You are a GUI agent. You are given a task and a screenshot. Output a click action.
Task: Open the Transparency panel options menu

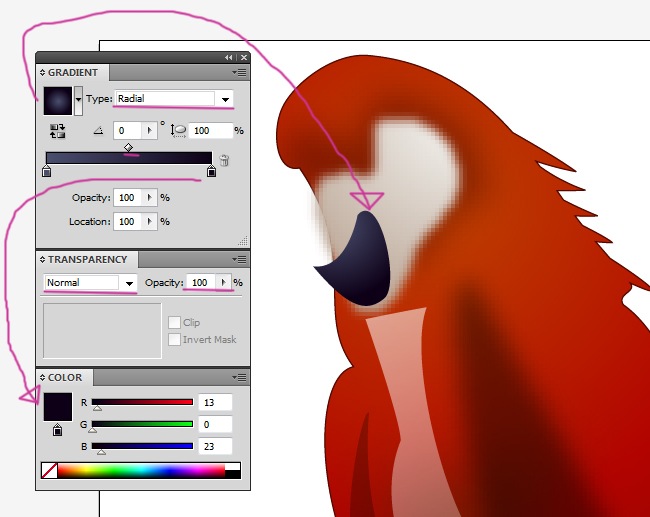coord(240,260)
